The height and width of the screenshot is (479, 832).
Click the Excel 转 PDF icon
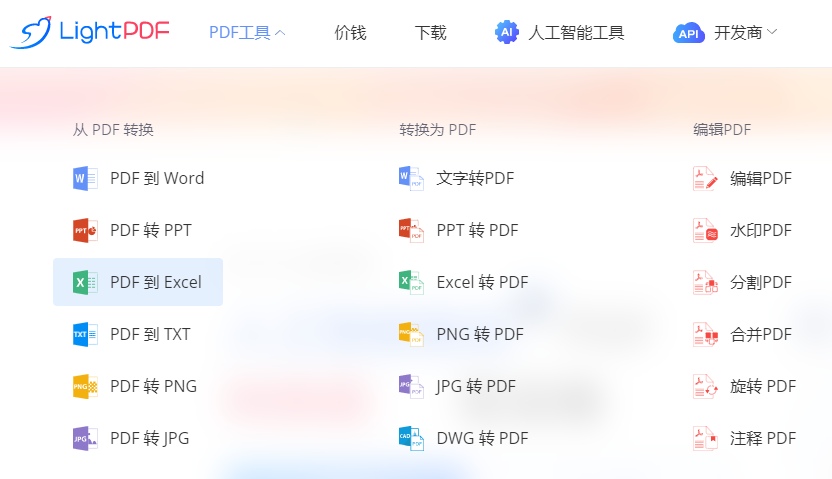pyautogui.click(x=411, y=282)
